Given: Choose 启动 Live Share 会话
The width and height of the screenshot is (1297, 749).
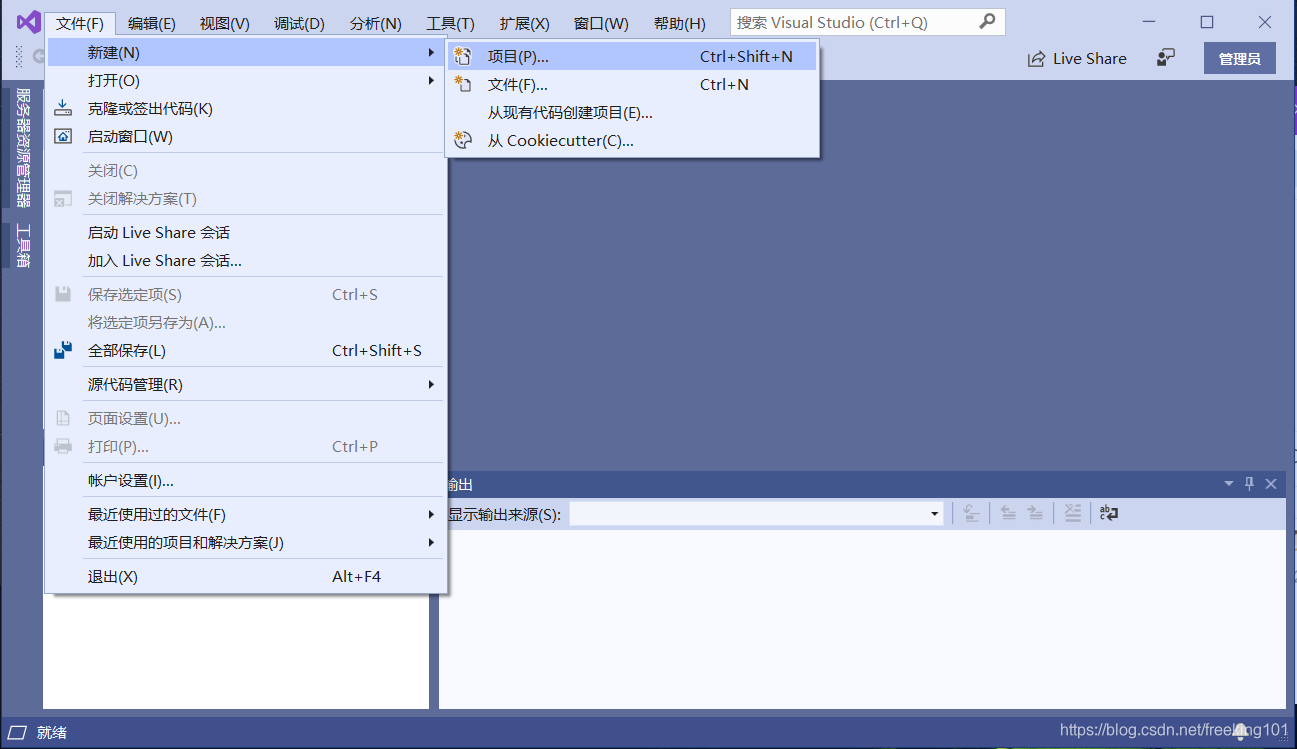Looking at the screenshot, I should [x=246, y=233].
